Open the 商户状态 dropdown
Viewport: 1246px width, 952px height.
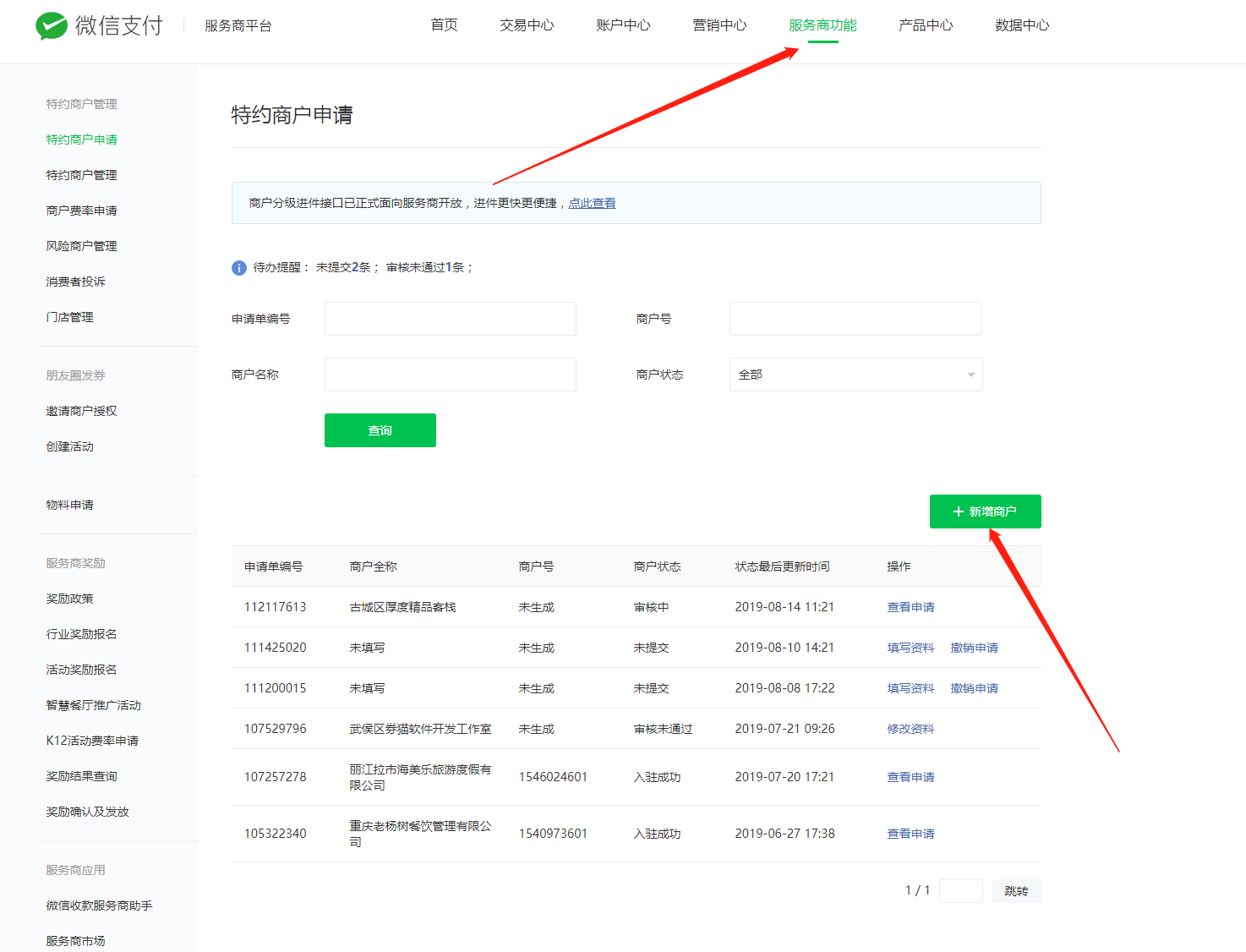855,375
